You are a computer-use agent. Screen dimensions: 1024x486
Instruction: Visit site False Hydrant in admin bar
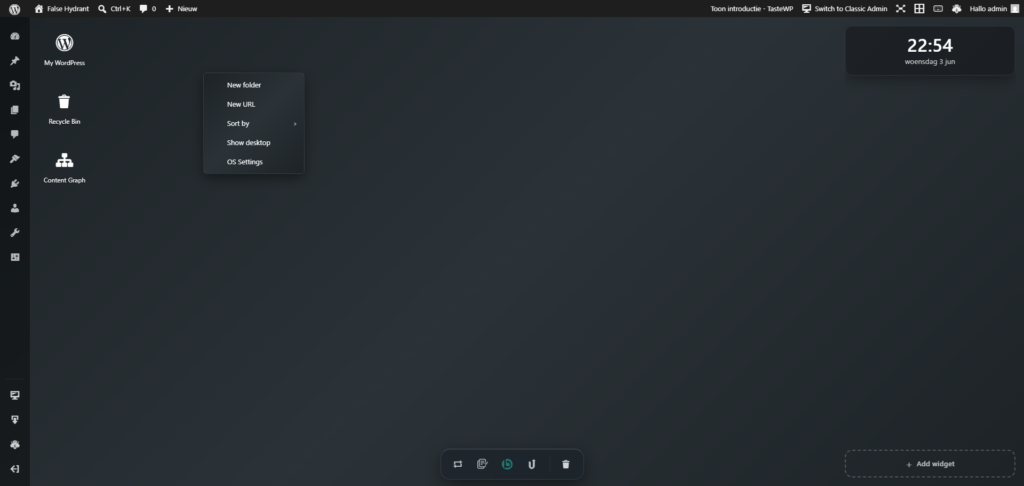(x=61, y=8)
